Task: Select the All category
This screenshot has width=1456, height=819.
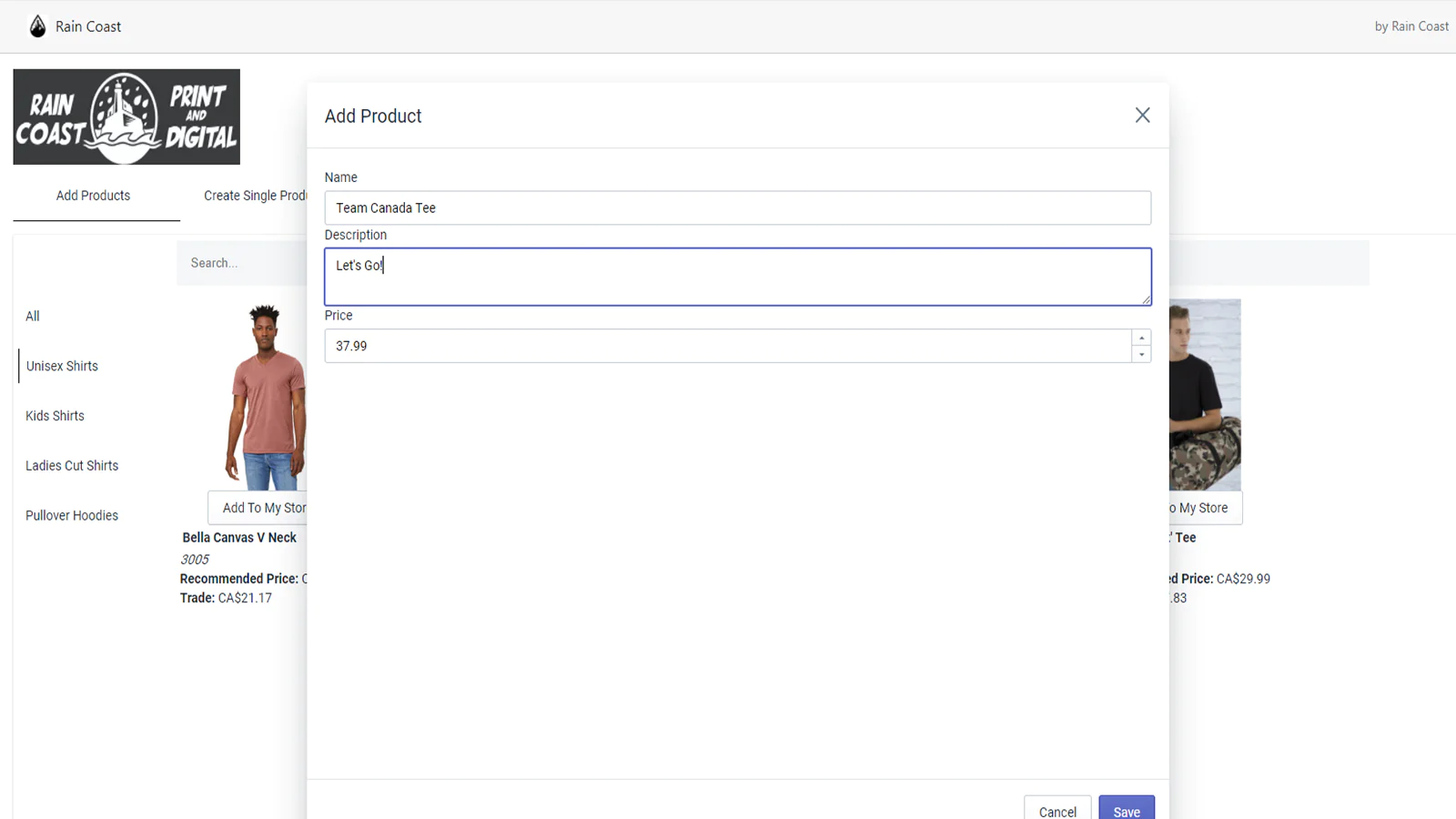Action: point(33,316)
